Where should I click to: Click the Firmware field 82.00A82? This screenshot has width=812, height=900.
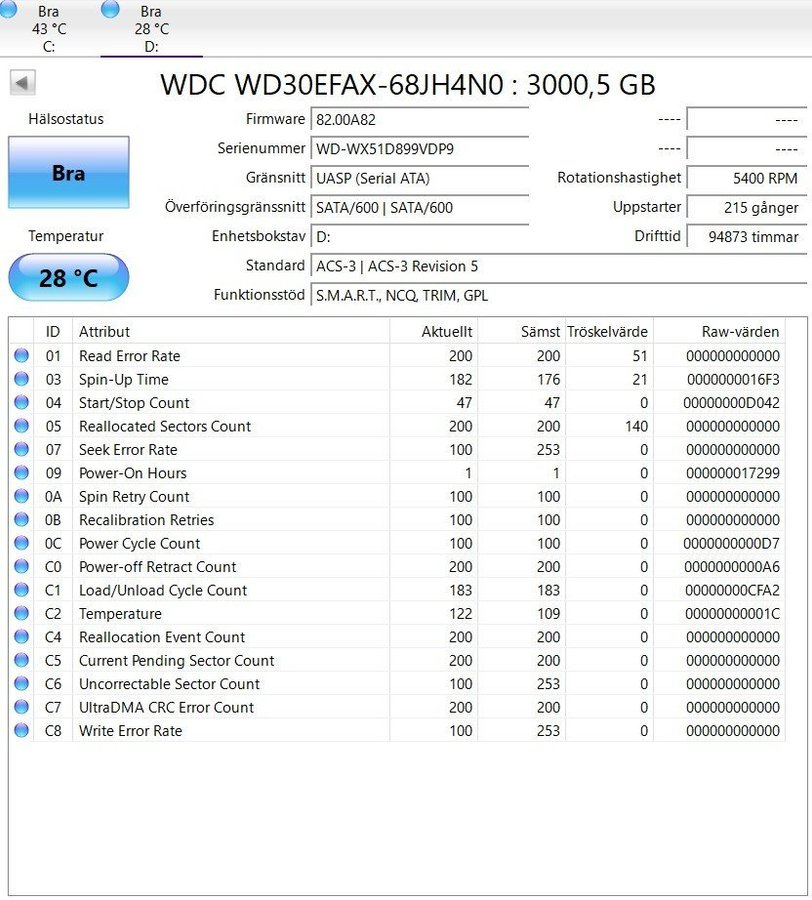(x=419, y=119)
